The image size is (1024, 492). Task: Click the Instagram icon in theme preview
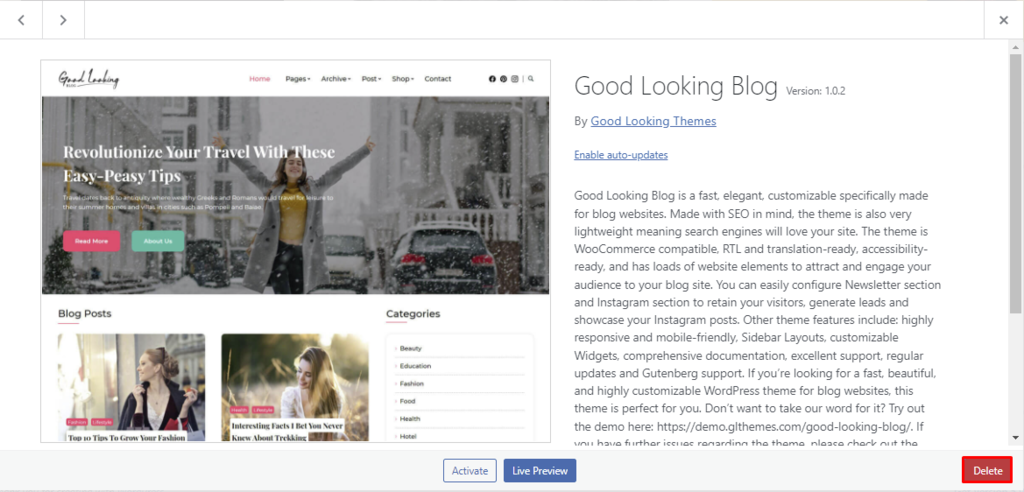[515, 79]
